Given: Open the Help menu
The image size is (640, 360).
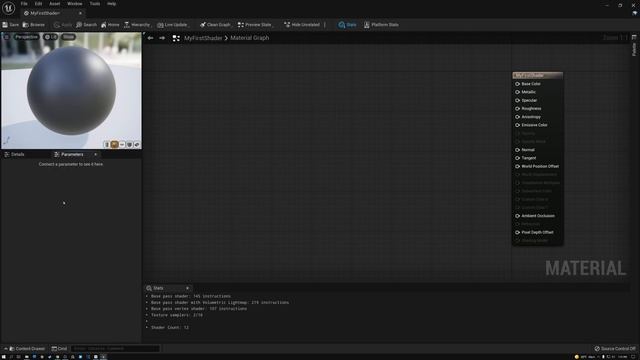Looking at the screenshot, I should (x=111, y=4).
